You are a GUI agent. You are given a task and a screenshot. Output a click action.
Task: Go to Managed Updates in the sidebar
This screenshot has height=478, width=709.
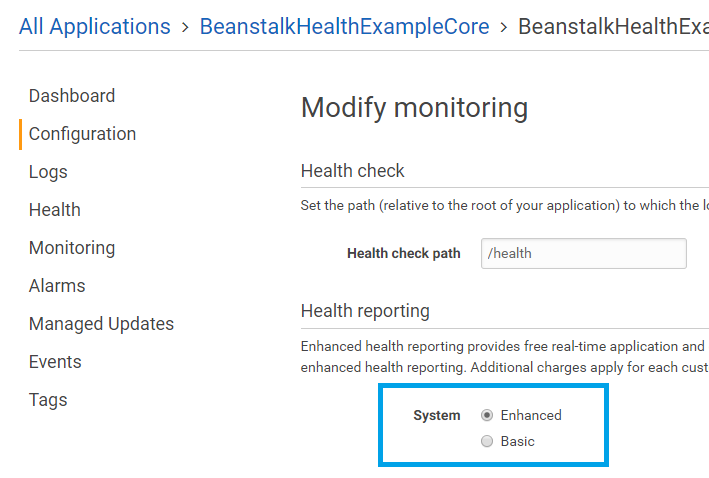click(101, 324)
